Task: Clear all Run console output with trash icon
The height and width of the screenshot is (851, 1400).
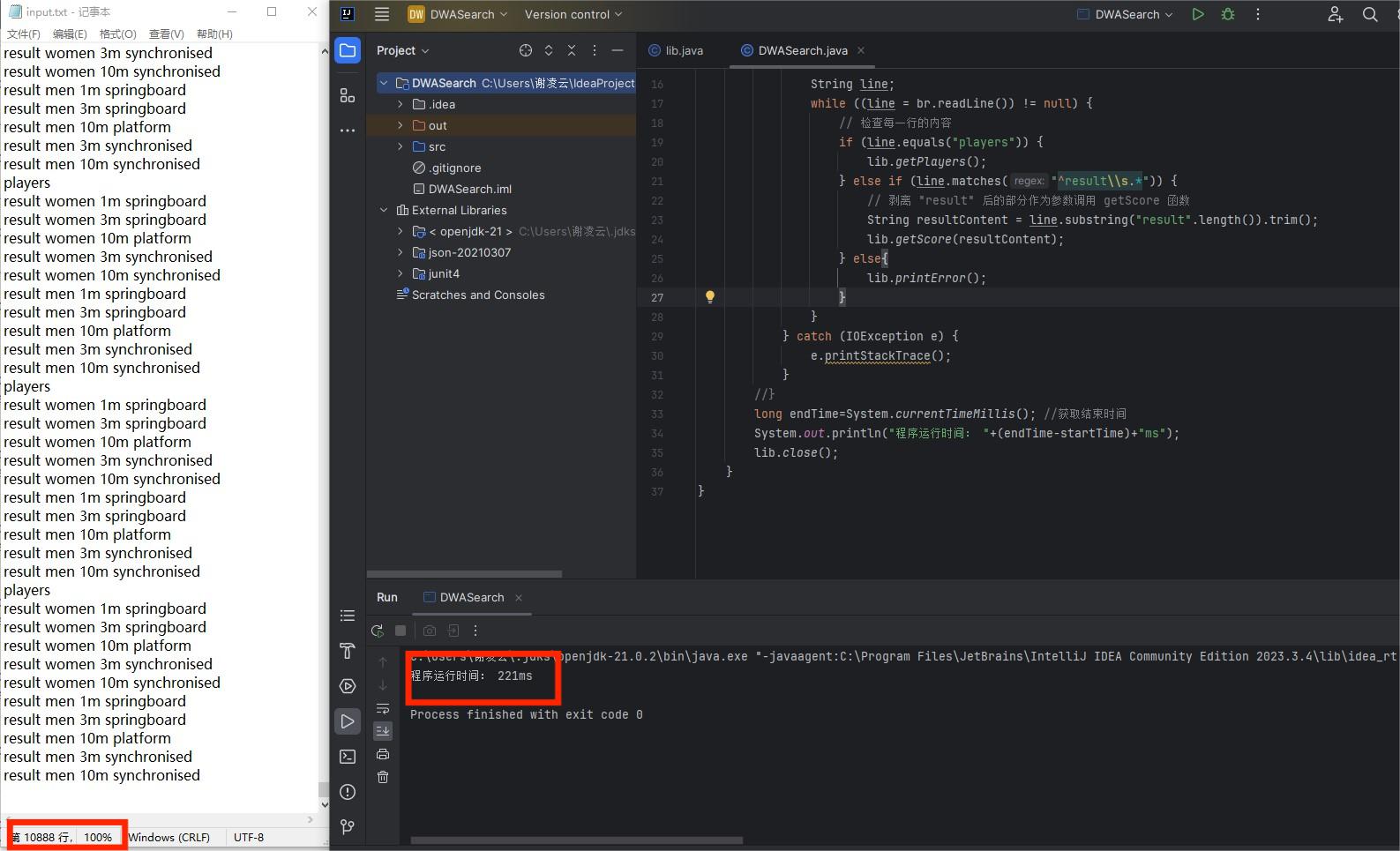Action: click(383, 777)
